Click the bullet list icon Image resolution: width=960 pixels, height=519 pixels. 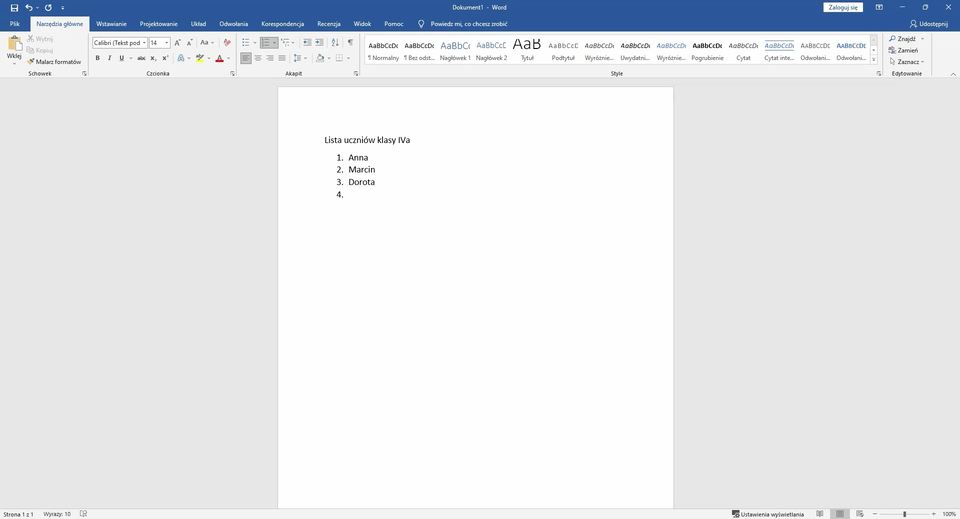(246, 43)
